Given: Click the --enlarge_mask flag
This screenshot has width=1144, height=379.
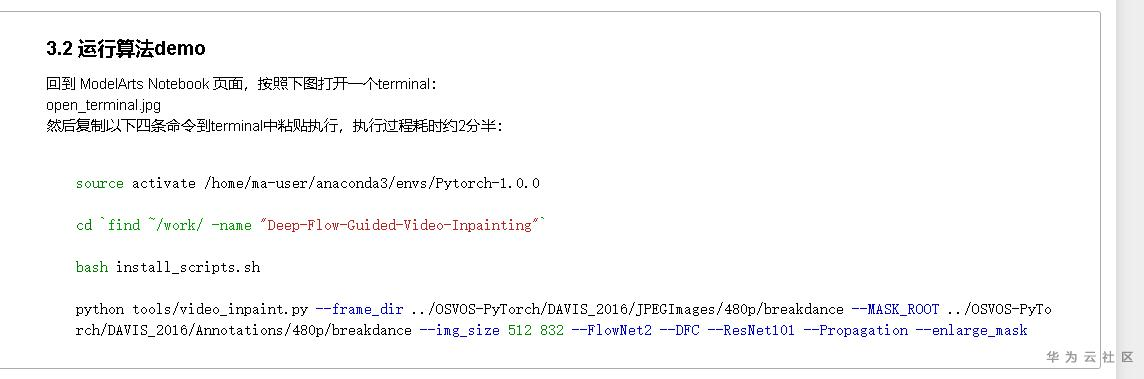Looking at the screenshot, I should 971,330.
